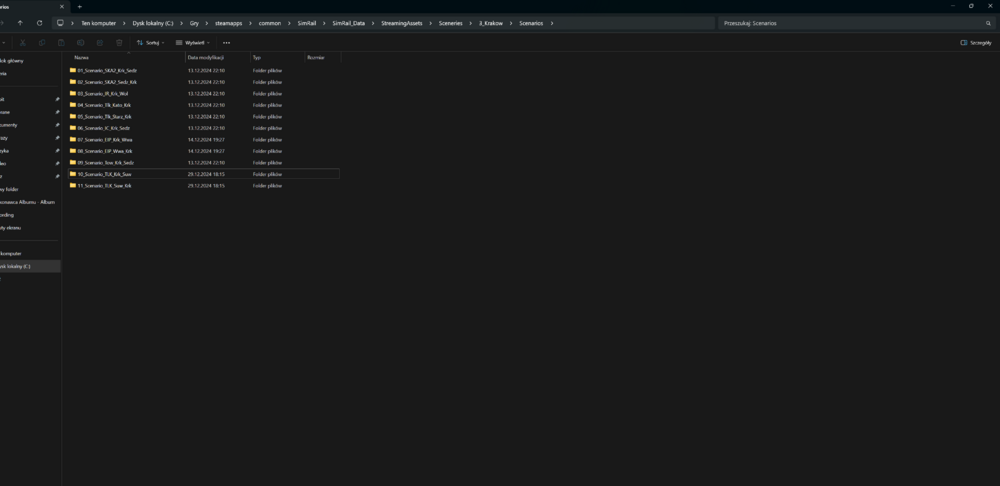Open the Sortuj dropdown
The image size is (1000, 486).
coord(151,43)
